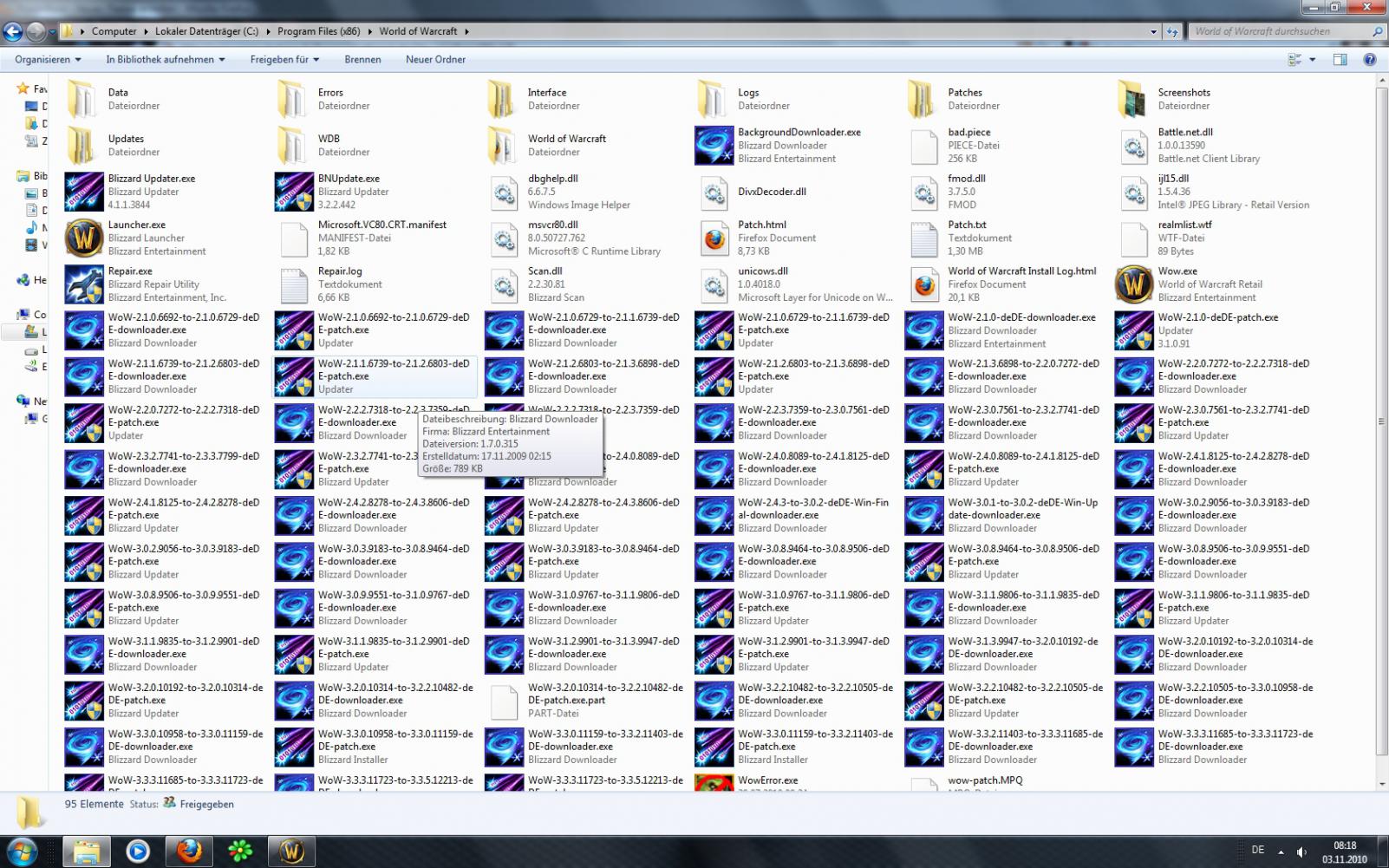
Task: Open the ICQ flower taskbar icon
Action: [x=240, y=852]
